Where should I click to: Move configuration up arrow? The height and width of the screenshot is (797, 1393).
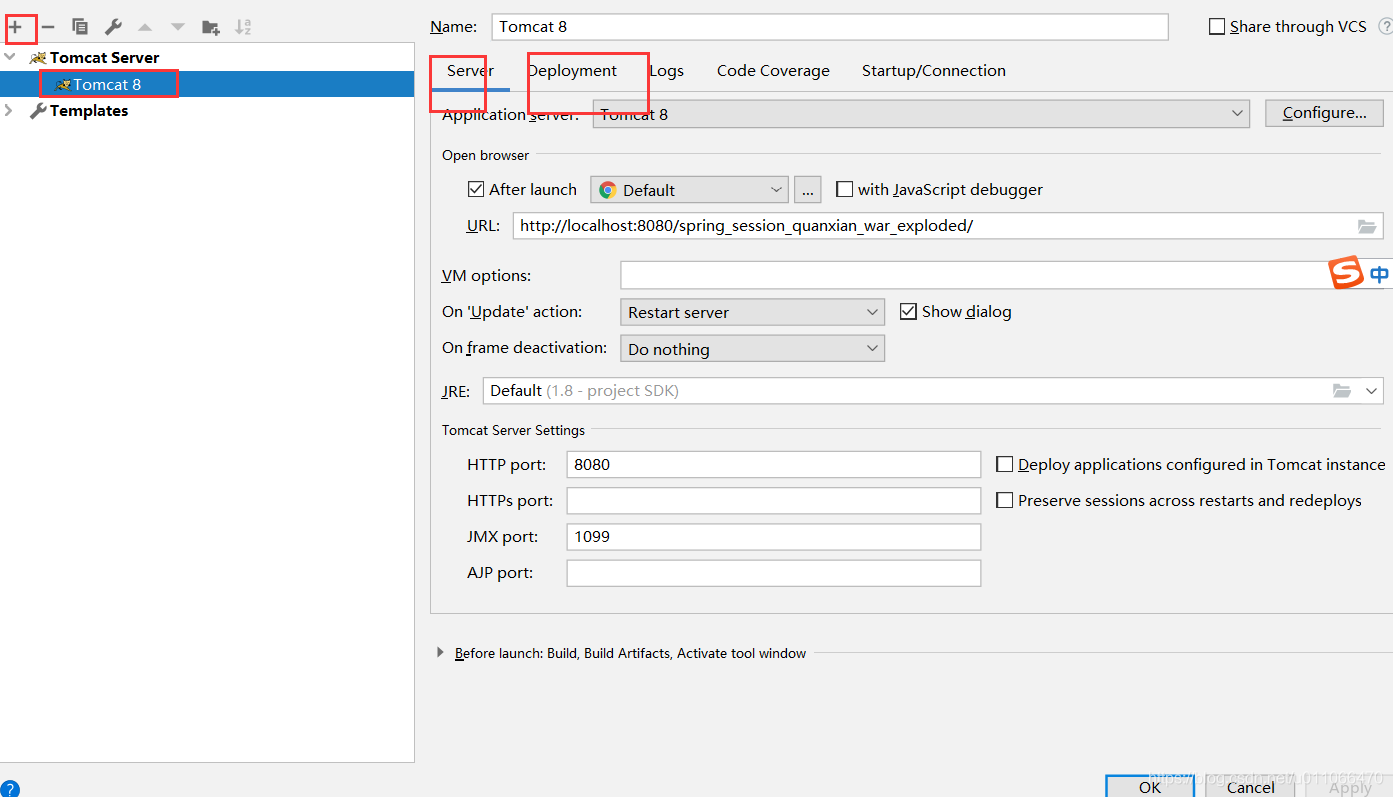(x=145, y=28)
